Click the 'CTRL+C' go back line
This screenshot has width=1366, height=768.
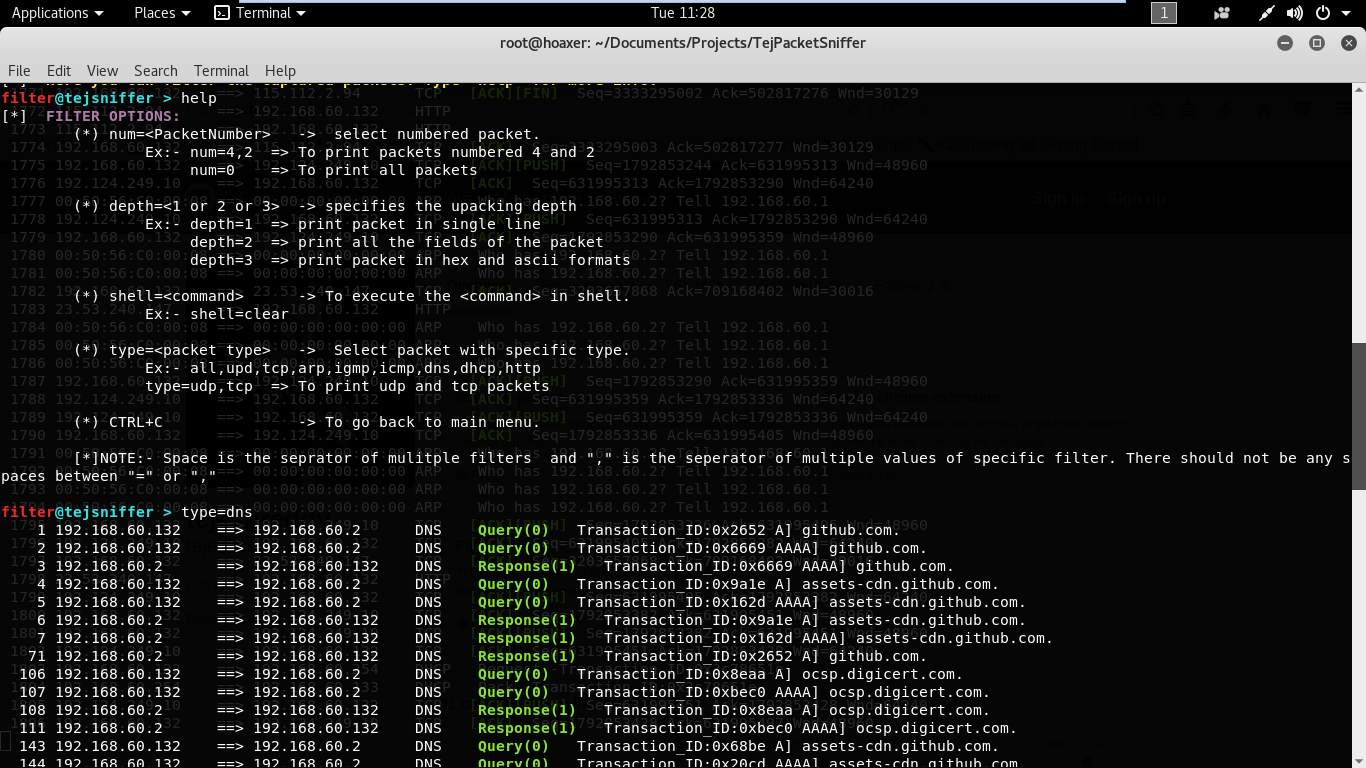307,422
